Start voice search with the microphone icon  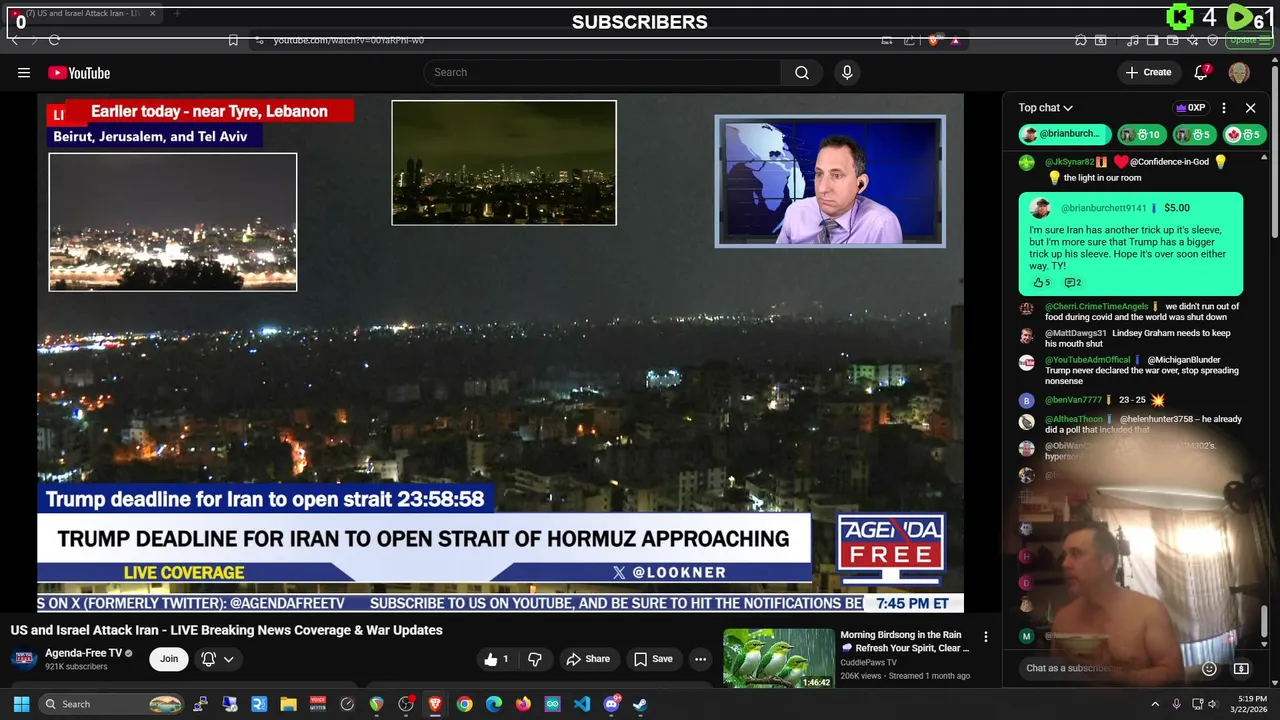[x=847, y=72]
